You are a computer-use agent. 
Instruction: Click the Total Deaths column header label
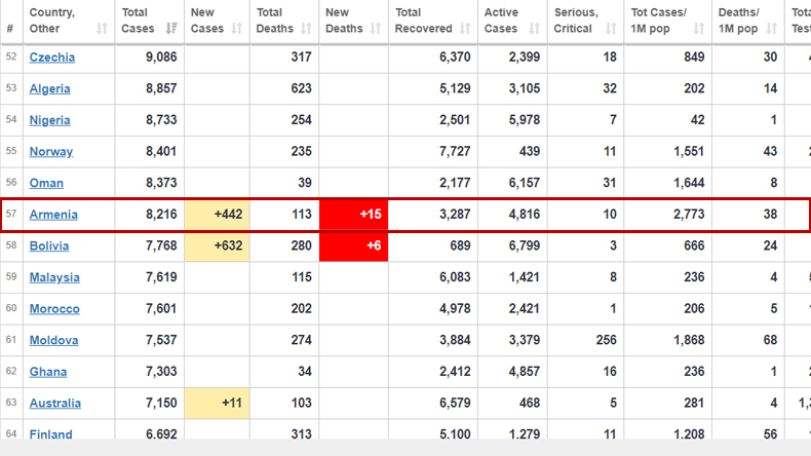click(x=275, y=20)
